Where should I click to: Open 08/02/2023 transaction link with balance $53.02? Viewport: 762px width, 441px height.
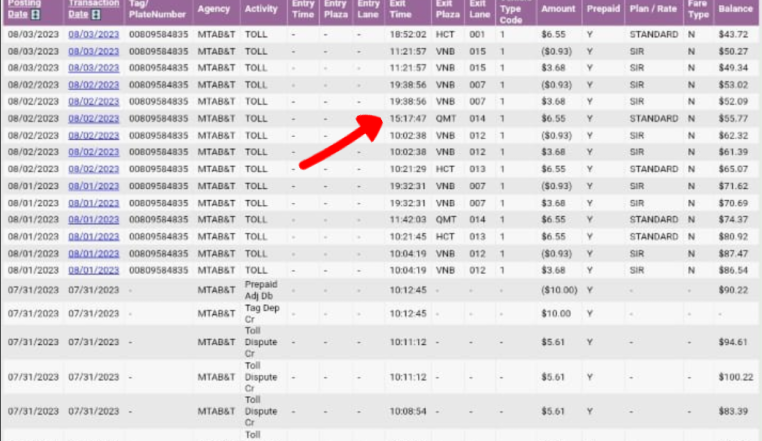(x=93, y=85)
